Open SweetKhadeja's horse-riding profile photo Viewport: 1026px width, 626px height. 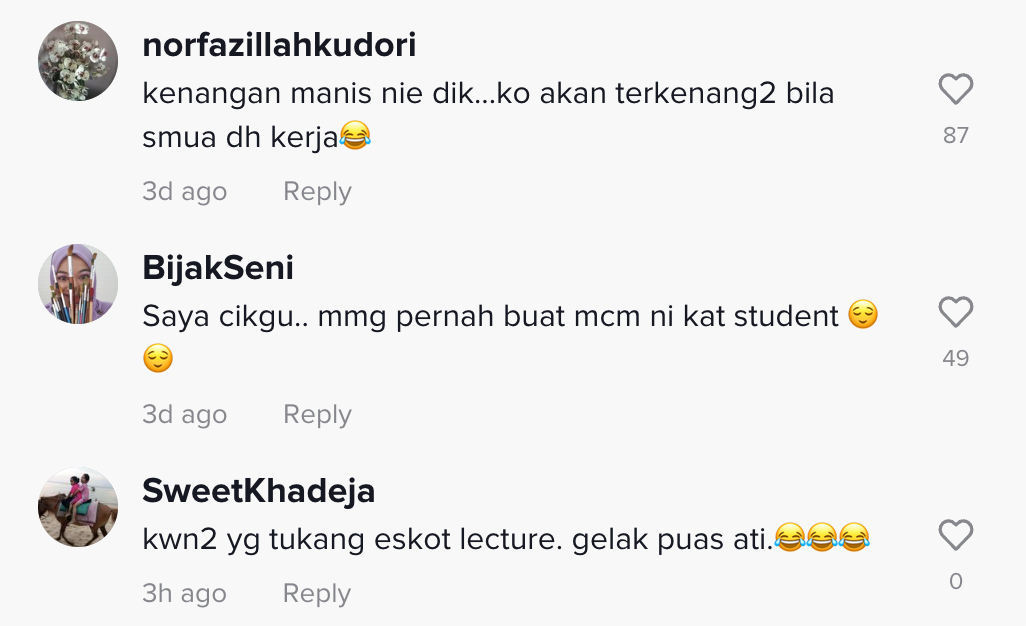(x=78, y=507)
